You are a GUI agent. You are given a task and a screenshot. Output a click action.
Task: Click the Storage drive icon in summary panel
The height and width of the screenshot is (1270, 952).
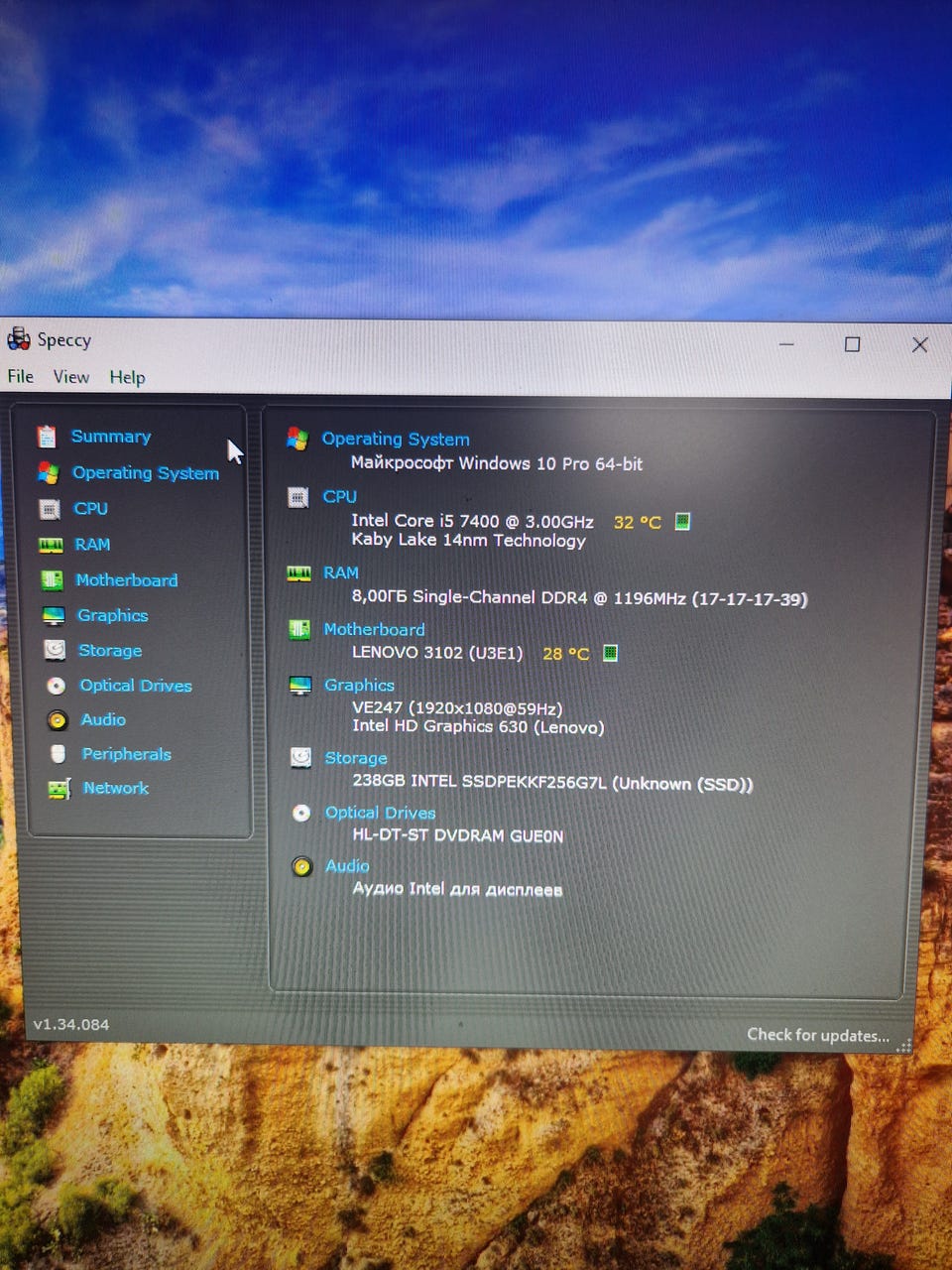click(x=300, y=758)
